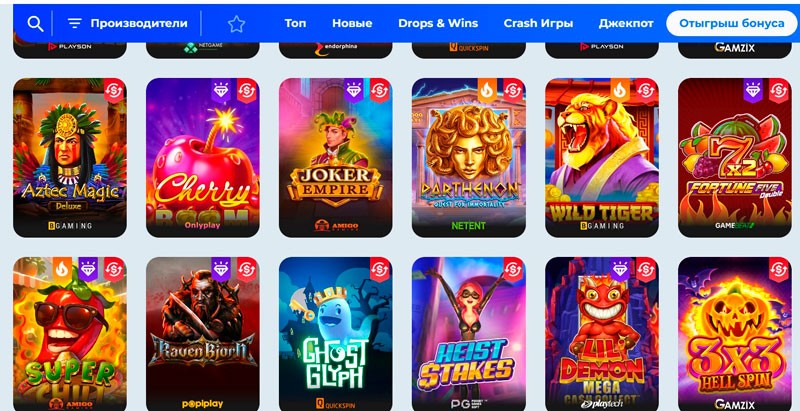Viewport: 800px width, 411px height.
Task: Click diamond badge on Fortune Five Double
Action: coord(753,91)
